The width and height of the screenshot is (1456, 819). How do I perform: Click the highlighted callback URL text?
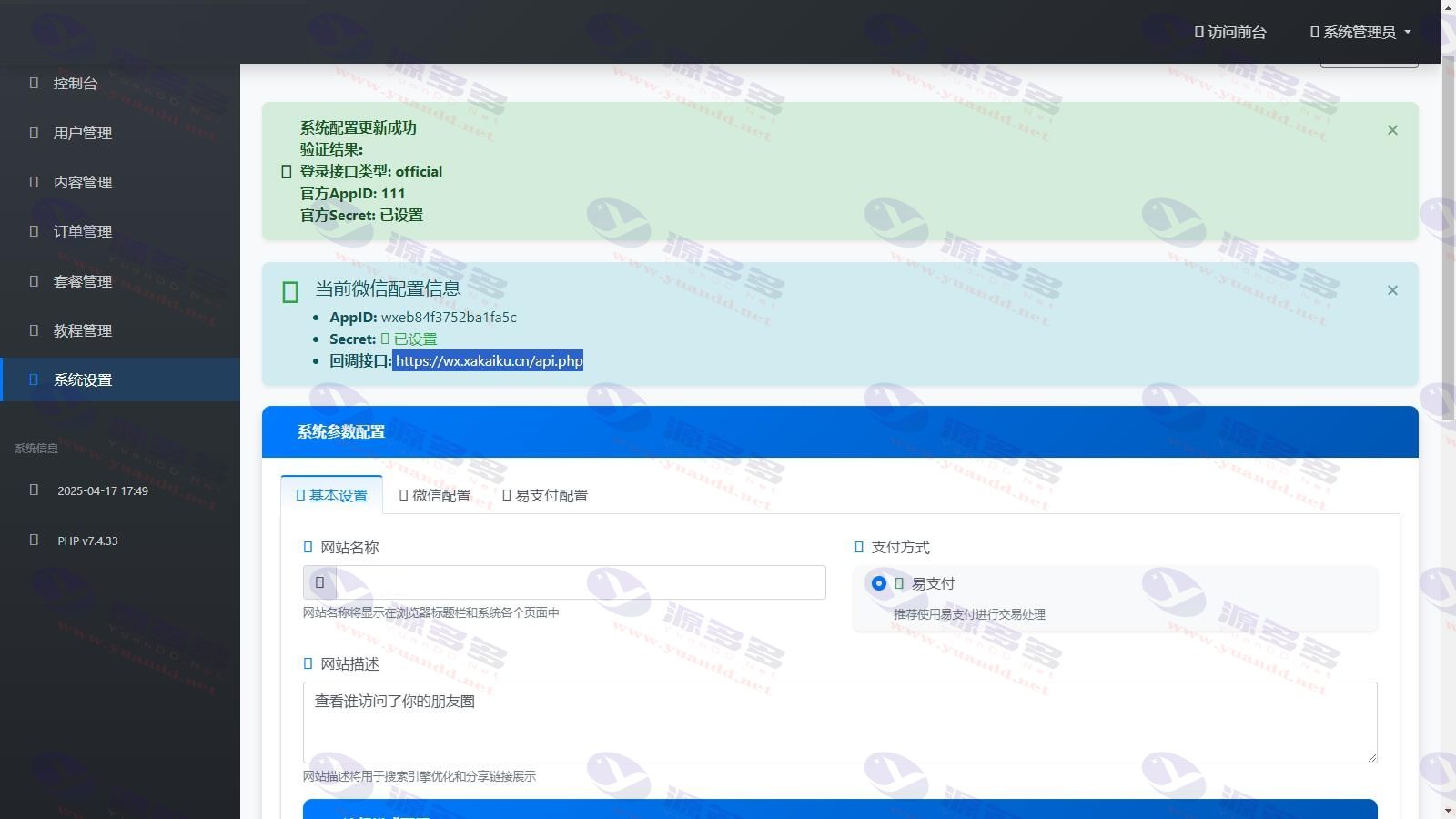coord(489,360)
